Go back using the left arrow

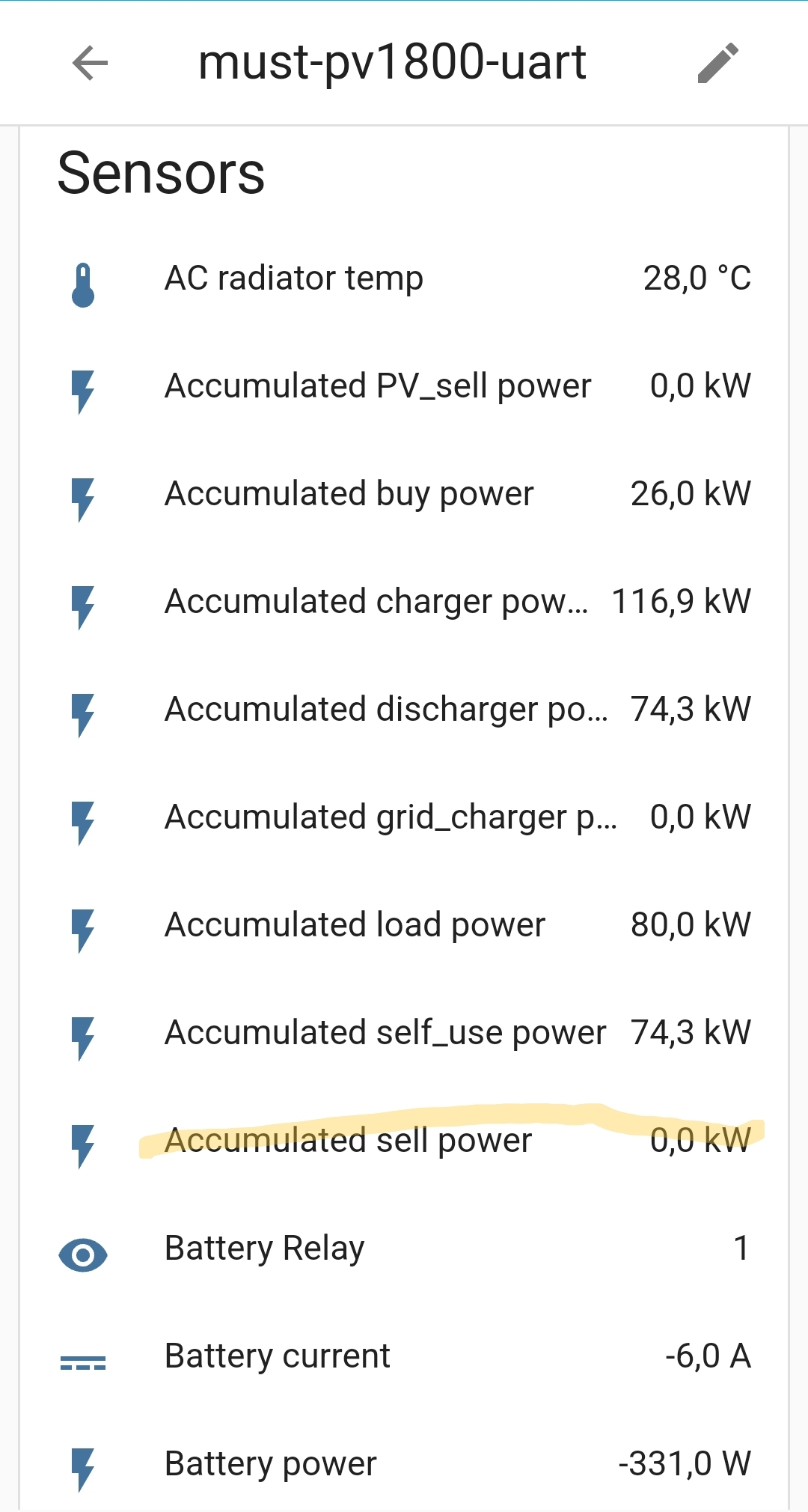coord(91,63)
